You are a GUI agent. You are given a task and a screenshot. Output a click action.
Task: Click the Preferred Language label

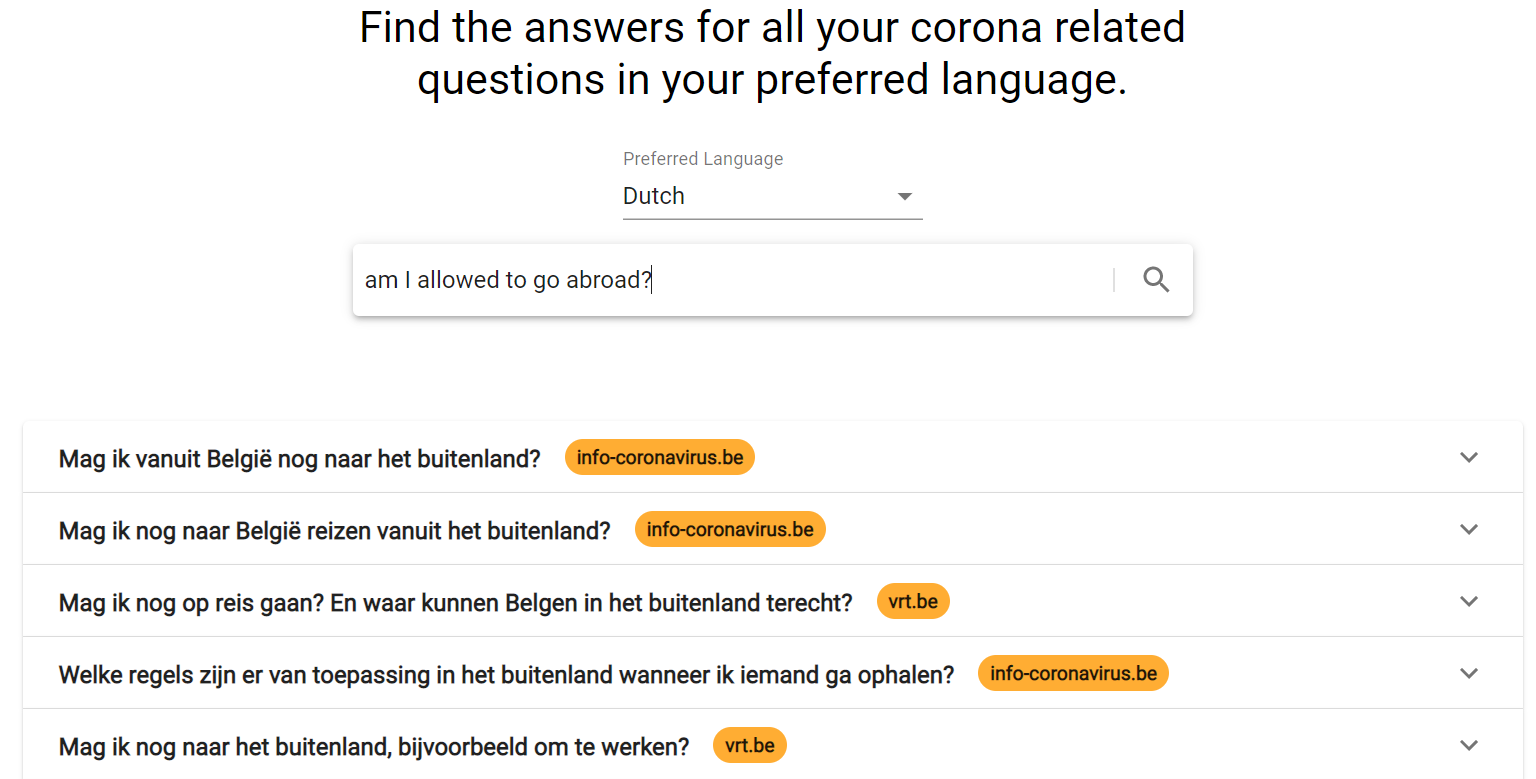click(703, 159)
